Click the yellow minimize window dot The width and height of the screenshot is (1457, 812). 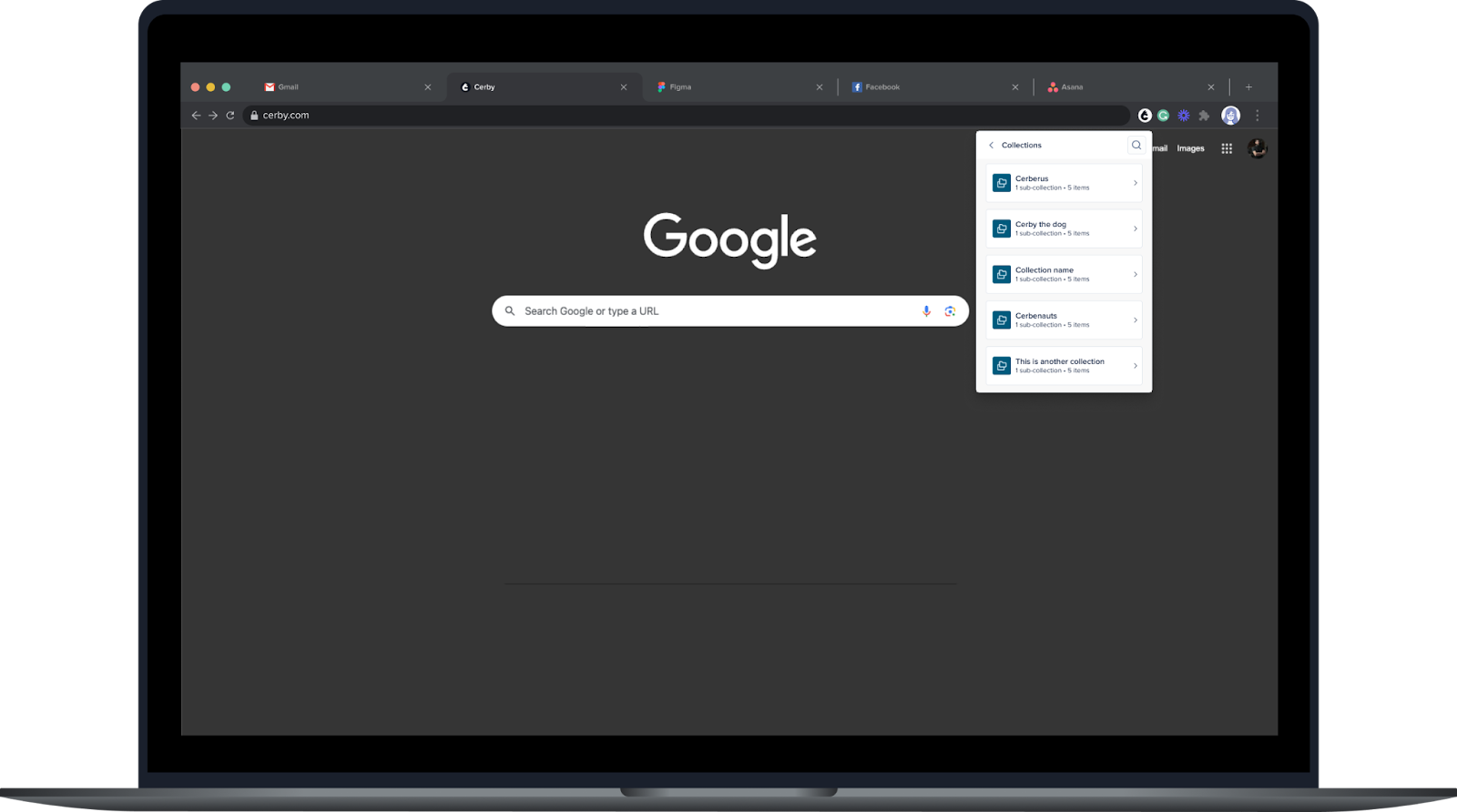210,87
